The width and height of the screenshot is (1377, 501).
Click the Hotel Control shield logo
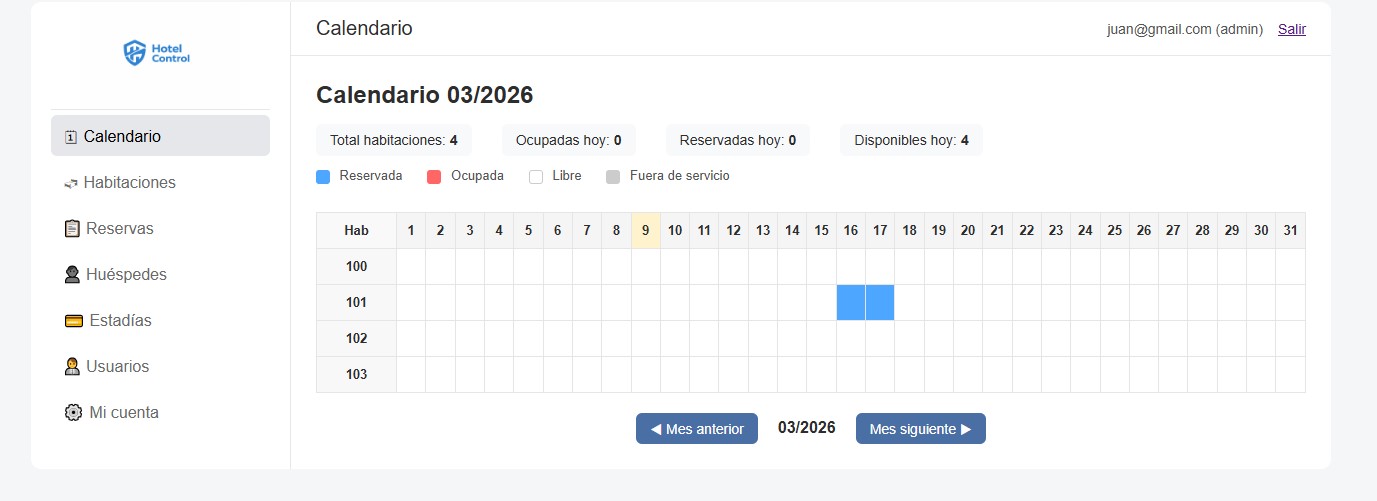(135, 52)
